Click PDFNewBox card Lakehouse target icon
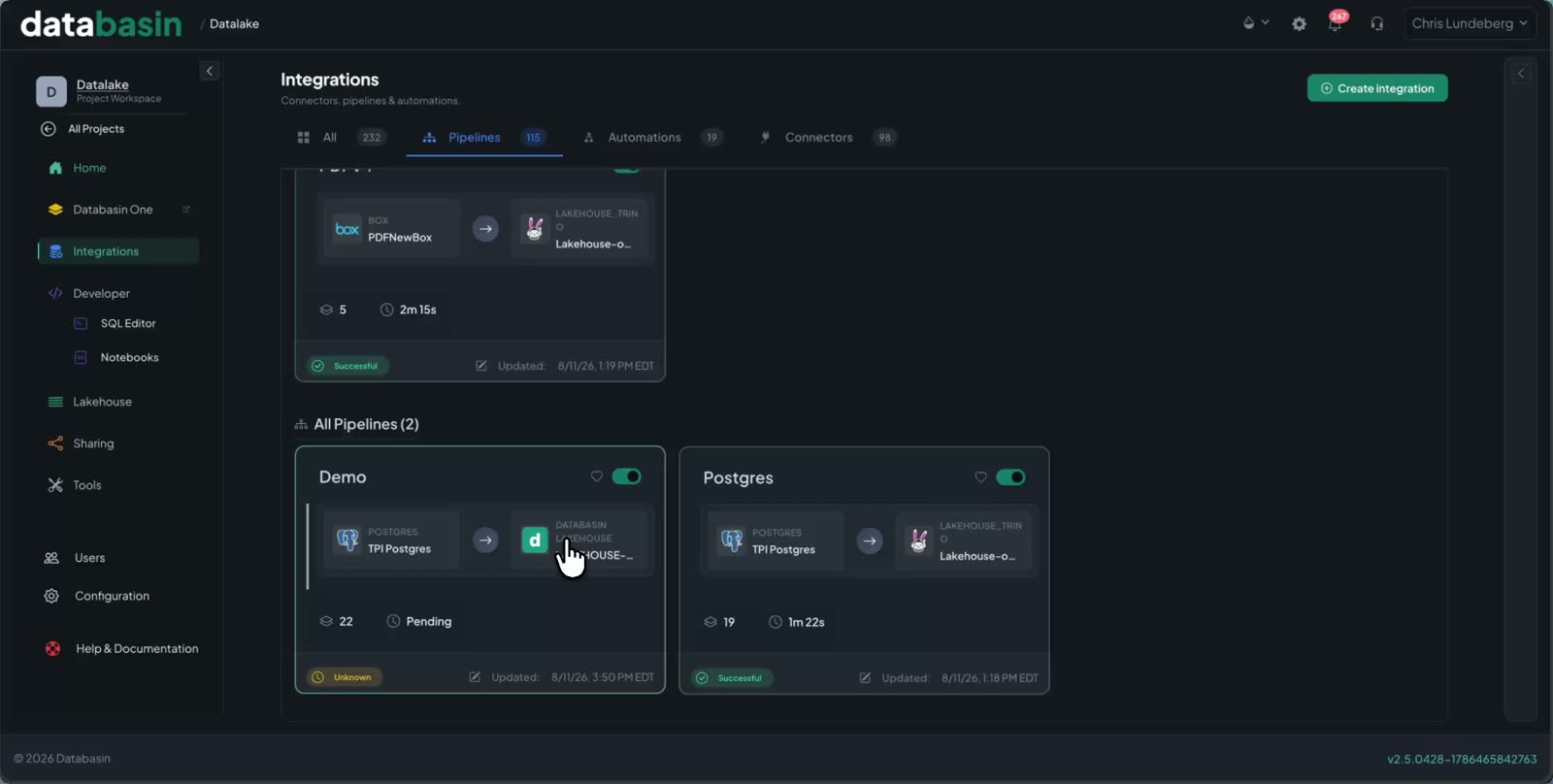Screen dimensions: 1553x784 534,229
